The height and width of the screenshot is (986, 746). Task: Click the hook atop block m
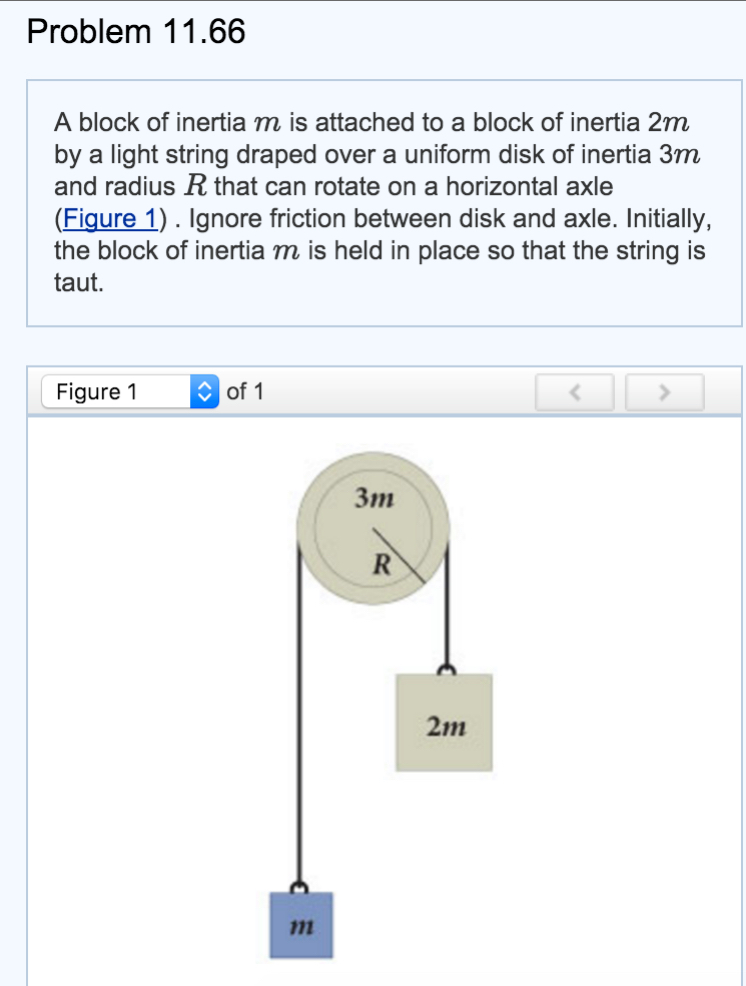300,887
